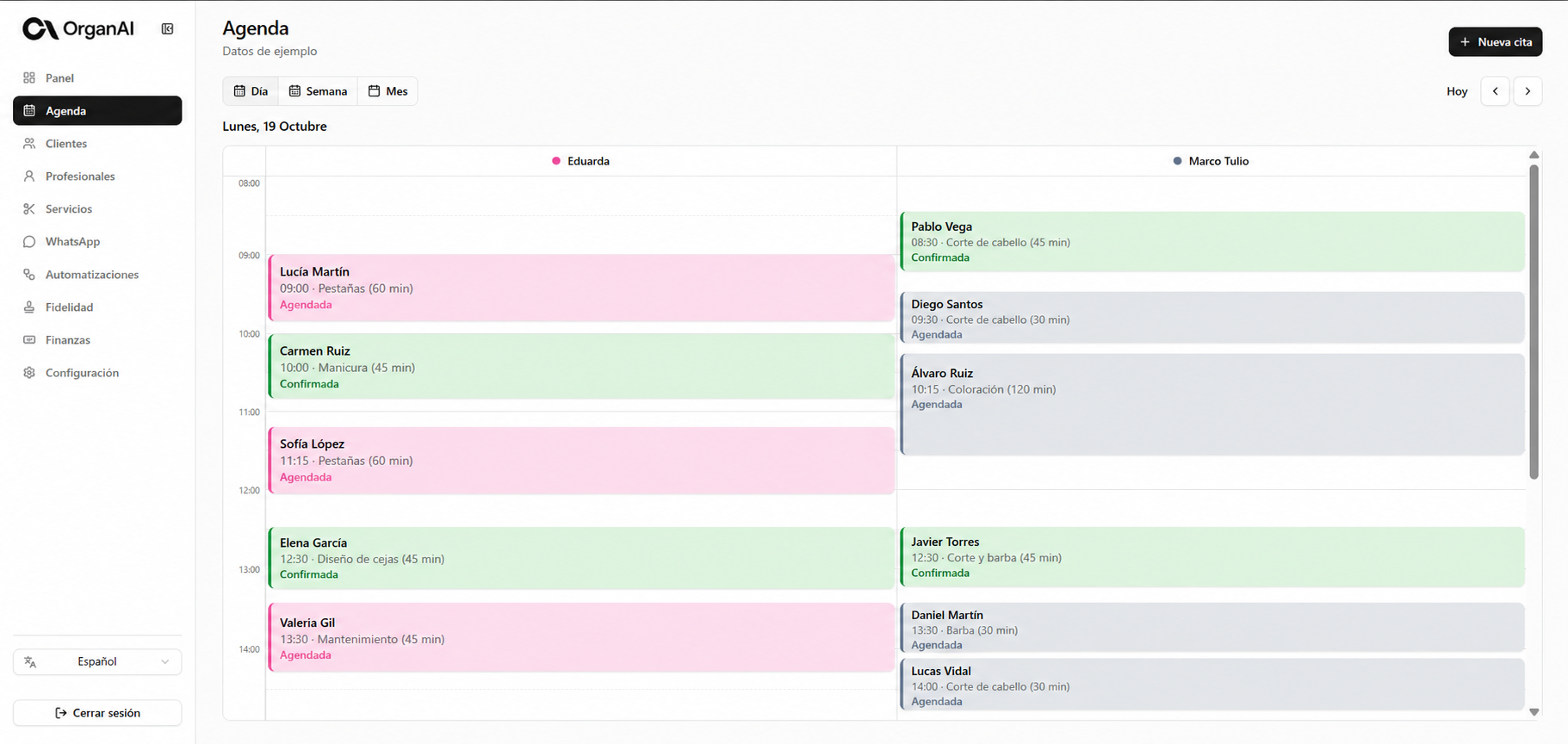Click the Fidelidad stamp icon

click(x=29, y=307)
